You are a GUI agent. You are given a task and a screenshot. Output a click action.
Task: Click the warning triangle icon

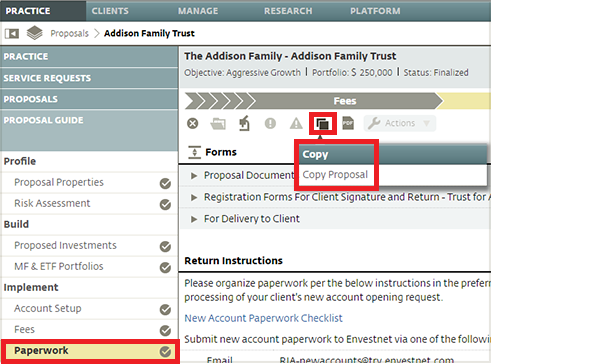tap(296, 123)
